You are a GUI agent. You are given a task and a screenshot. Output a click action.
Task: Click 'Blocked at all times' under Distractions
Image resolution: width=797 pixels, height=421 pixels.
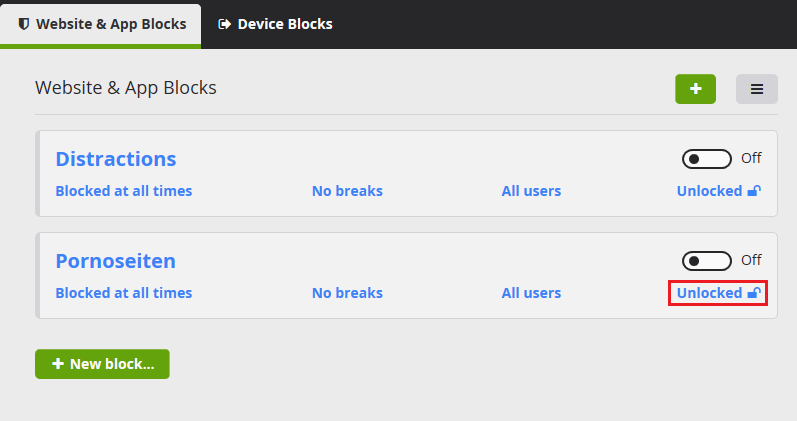tap(124, 191)
